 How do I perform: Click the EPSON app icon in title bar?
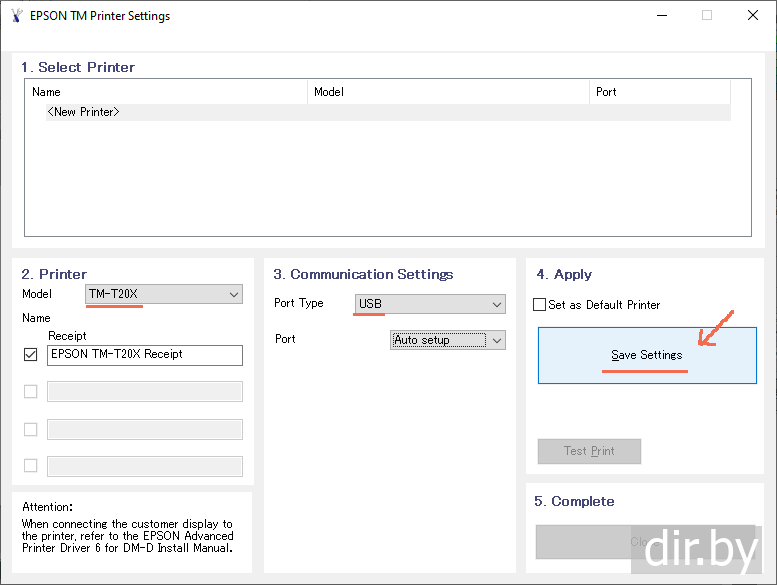pos(15,16)
